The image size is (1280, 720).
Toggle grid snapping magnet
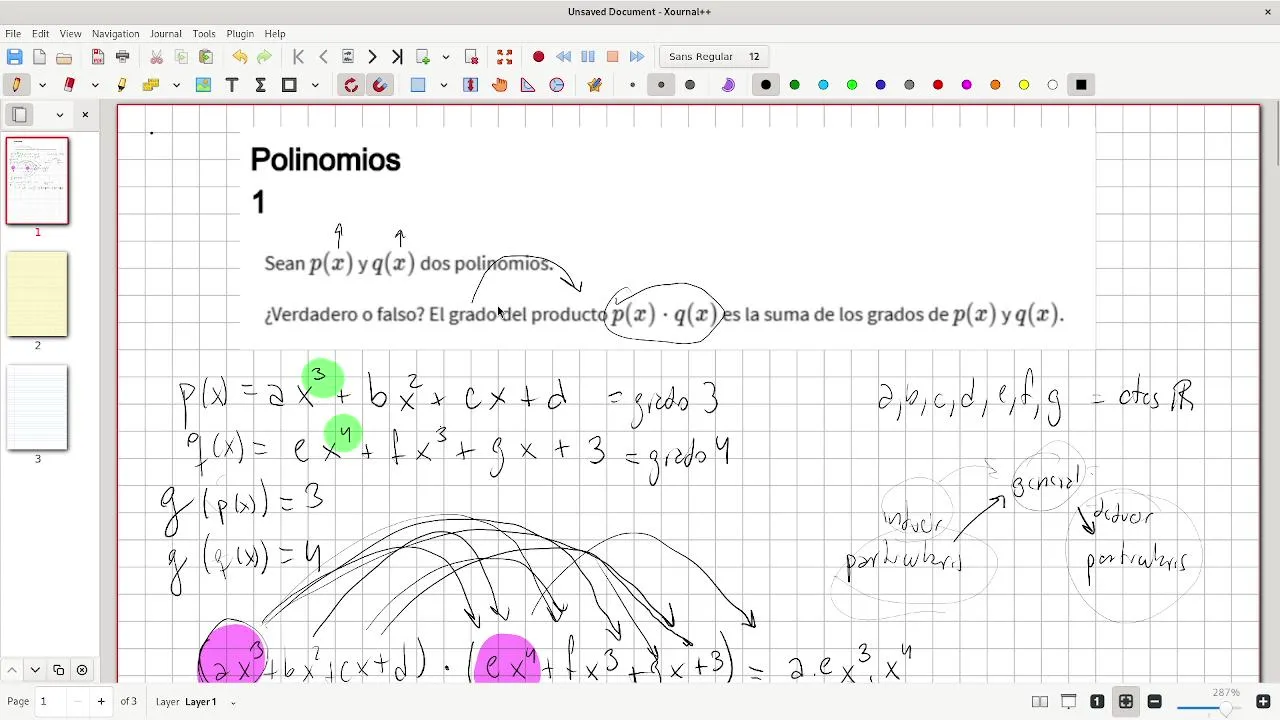[x=380, y=85]
